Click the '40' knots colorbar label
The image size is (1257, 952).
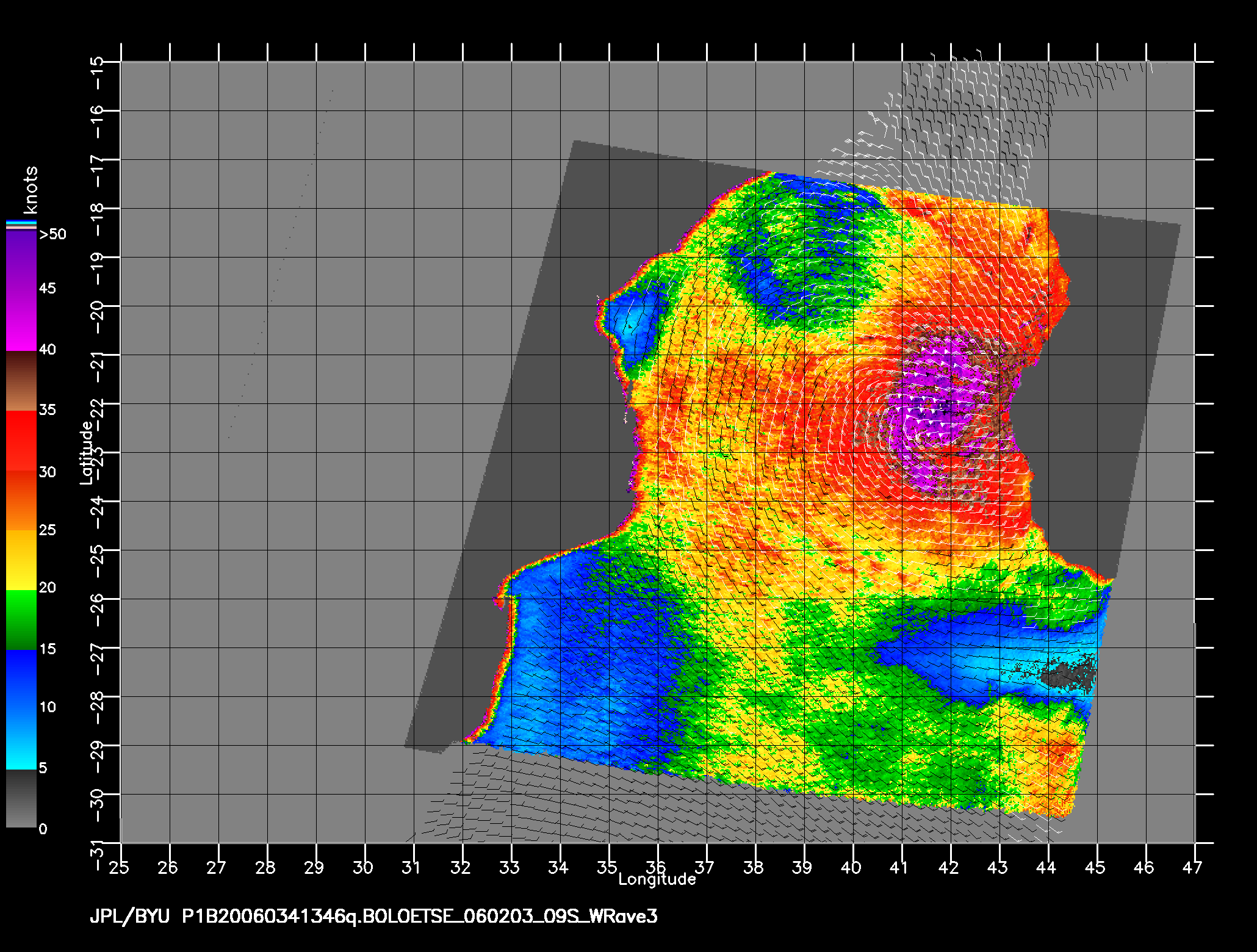tap(48, 349)
